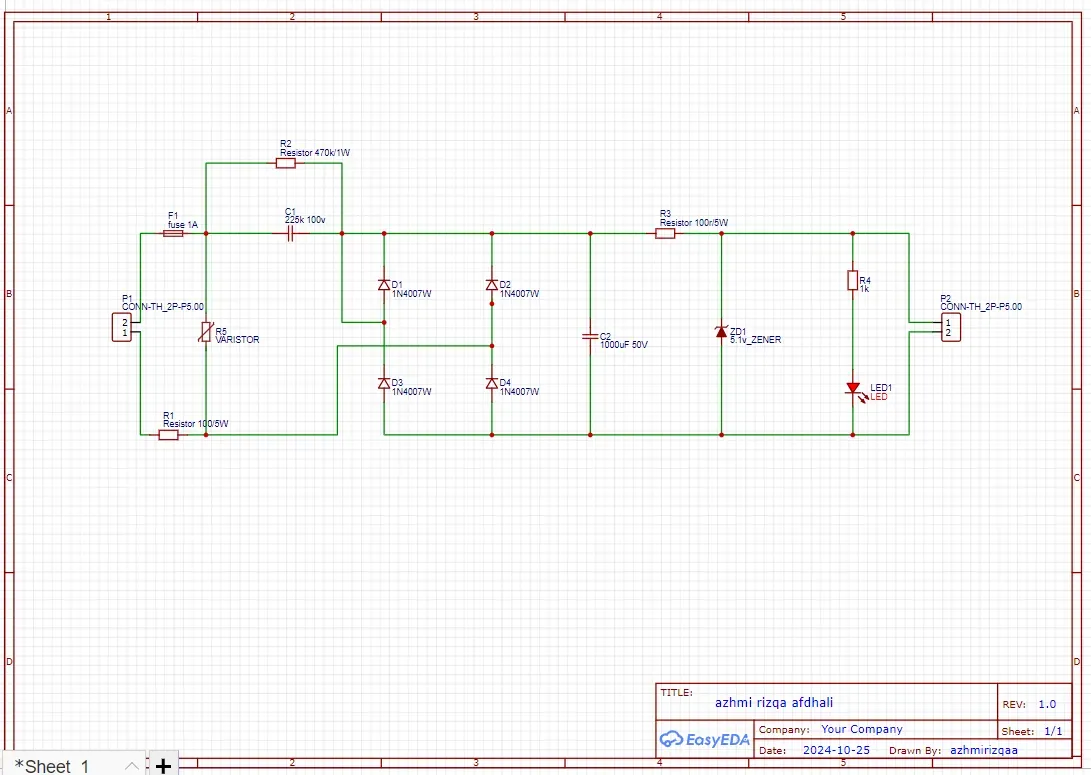1091x775 pixels.
Task: Select the P2 output connector
Action: point(951,327)
